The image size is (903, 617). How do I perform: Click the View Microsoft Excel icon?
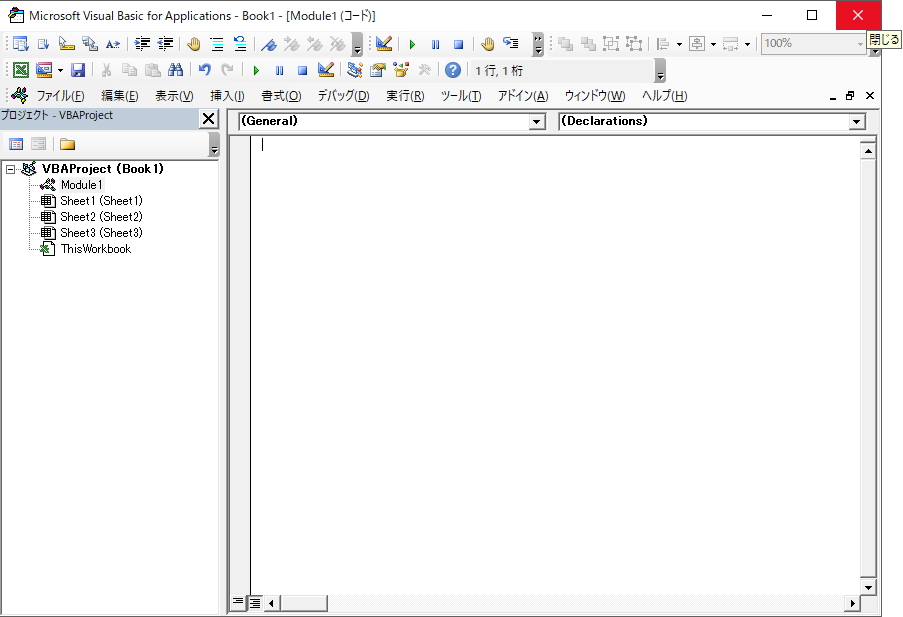pos(21,70)
